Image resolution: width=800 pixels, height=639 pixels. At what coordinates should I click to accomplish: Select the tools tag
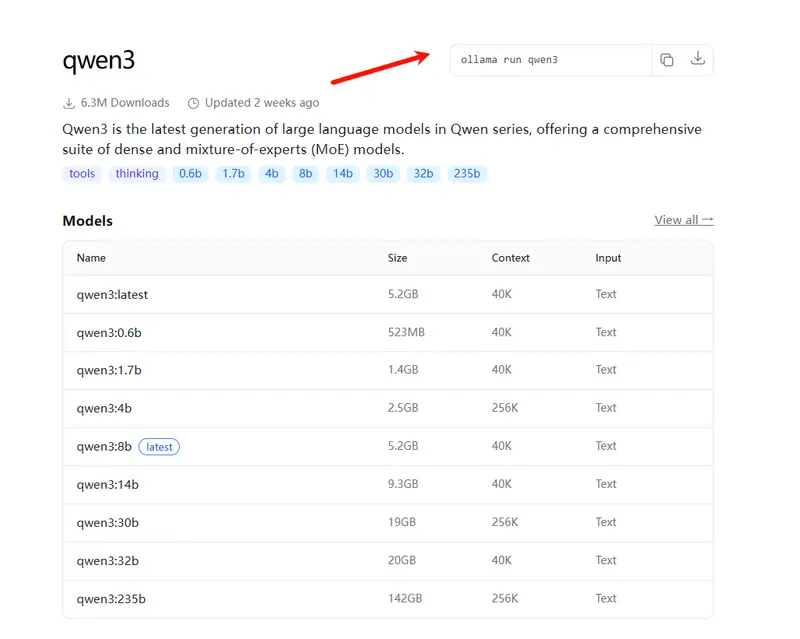[x=82, y=174]
